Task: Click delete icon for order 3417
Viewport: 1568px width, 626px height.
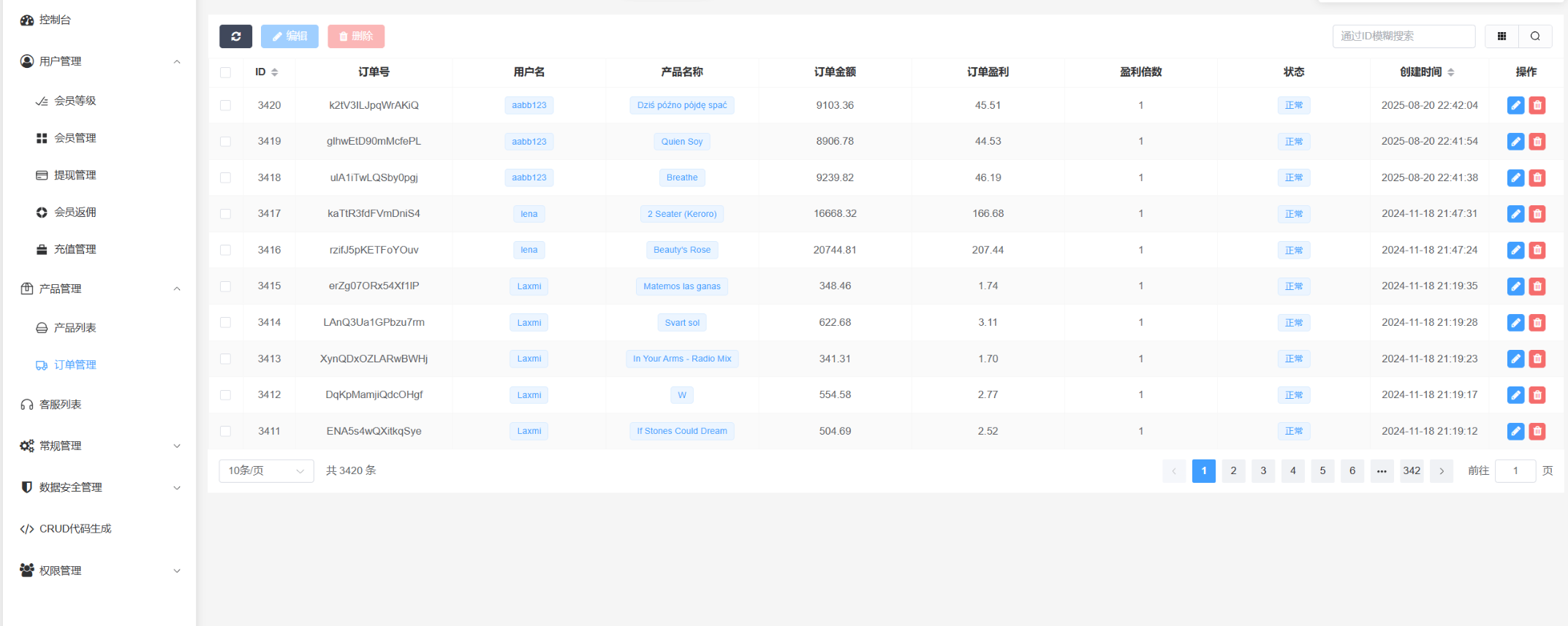Action: click(x=1537, y=214)
